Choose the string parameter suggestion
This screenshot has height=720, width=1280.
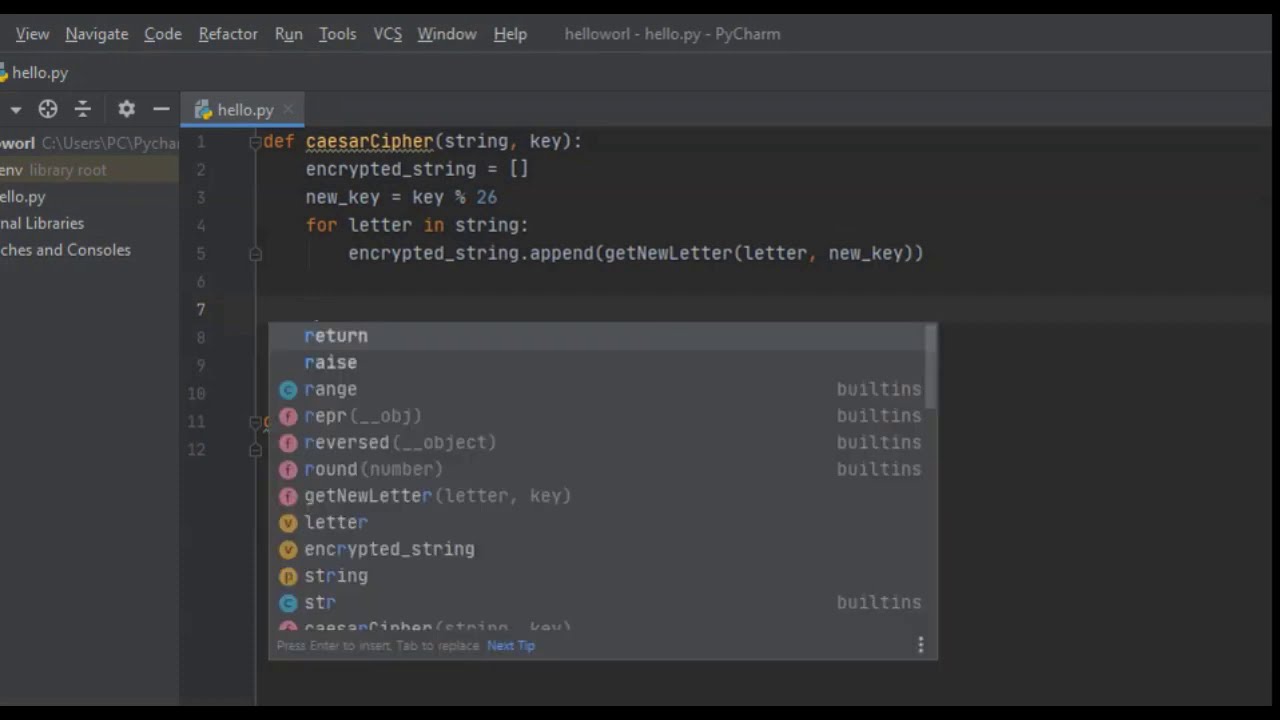596,576
